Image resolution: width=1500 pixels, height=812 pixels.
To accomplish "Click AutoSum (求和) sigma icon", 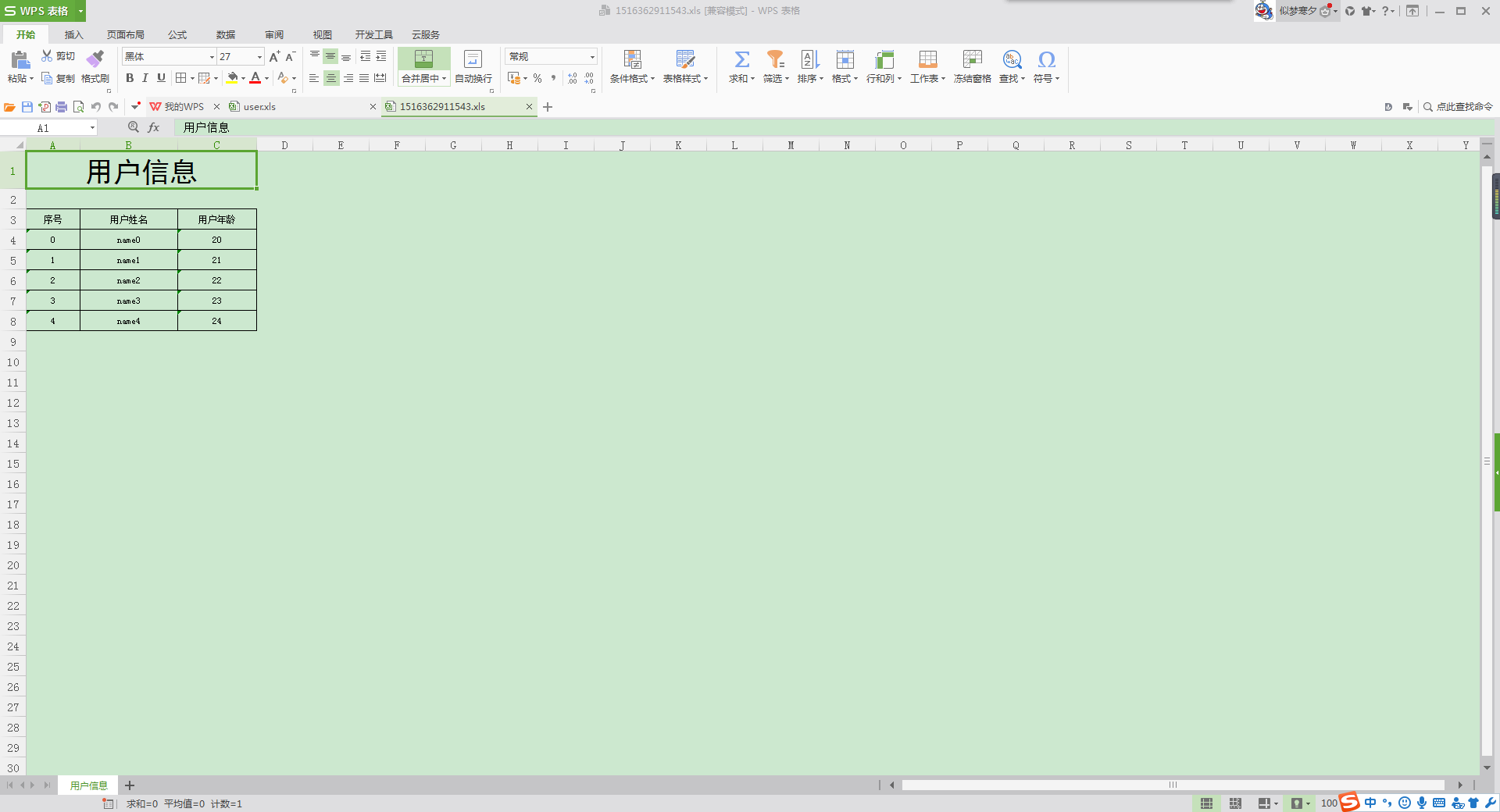I will (741, 59).
